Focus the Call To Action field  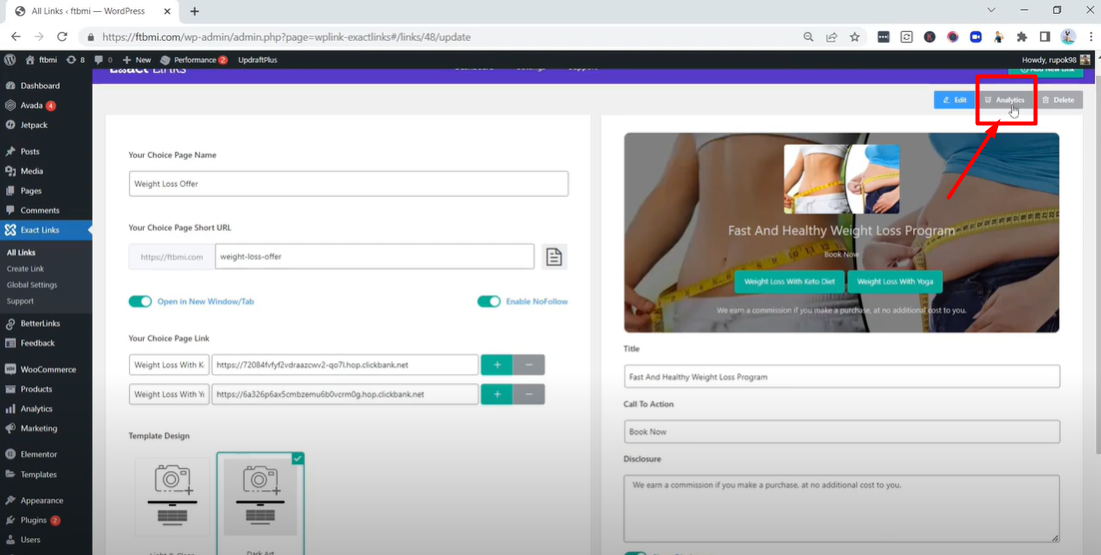(x=842, y=431)
